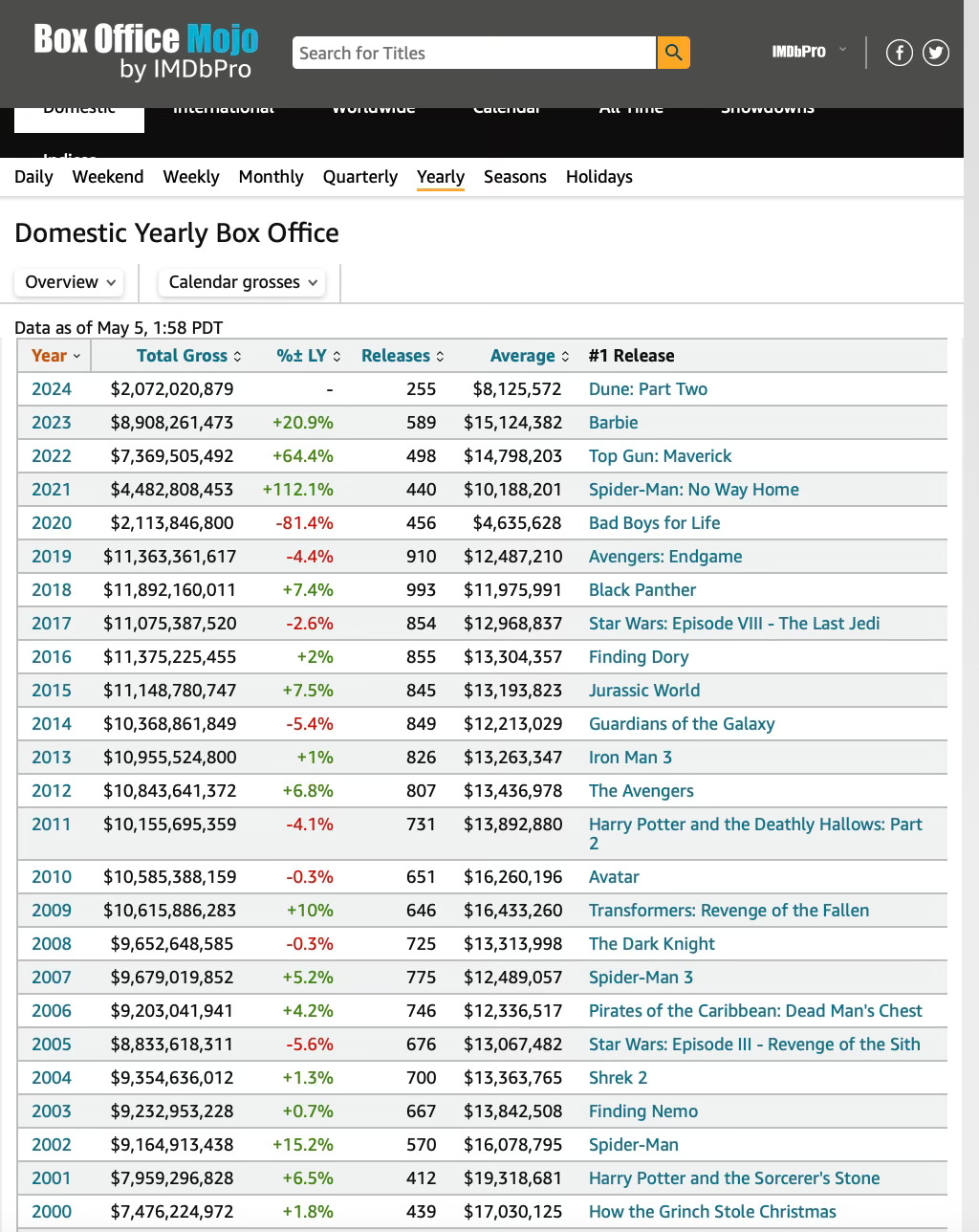Open Harry Potter Sorcerer's Stone link
Viewport: 979px width, 1232px height.
click(734, 1178)
